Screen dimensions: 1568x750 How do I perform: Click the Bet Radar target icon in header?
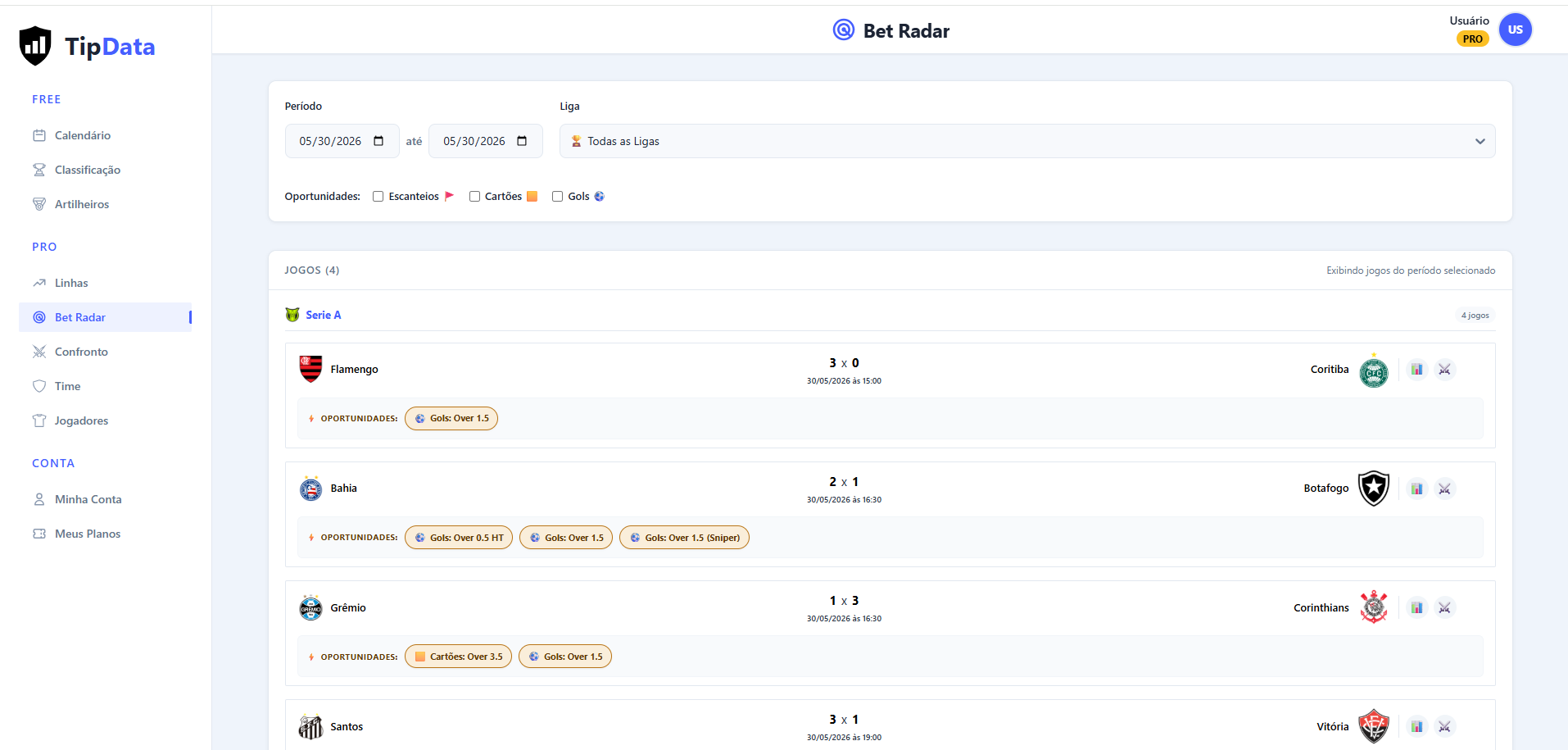coord(843,30)
